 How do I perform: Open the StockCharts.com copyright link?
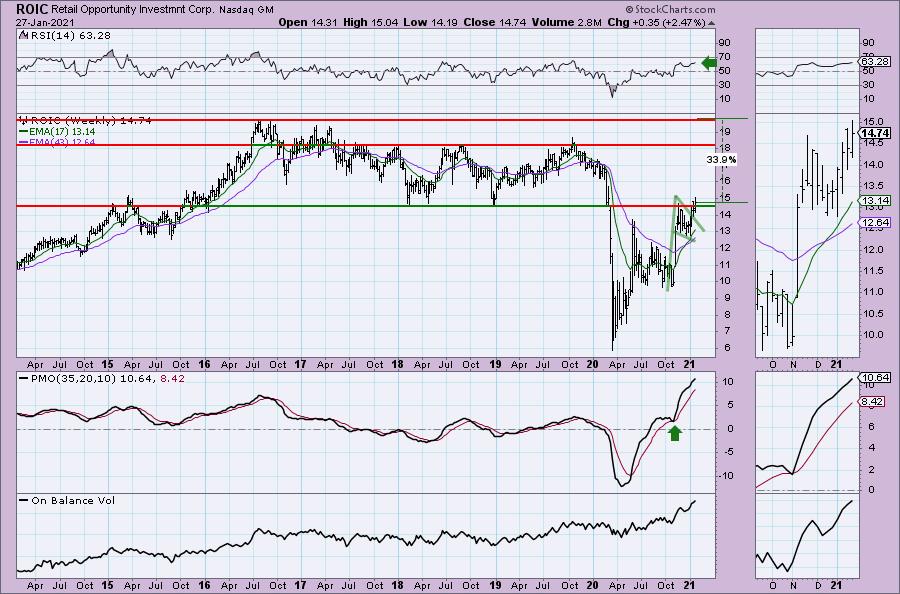pyautogui.click(x=670, y=9)
